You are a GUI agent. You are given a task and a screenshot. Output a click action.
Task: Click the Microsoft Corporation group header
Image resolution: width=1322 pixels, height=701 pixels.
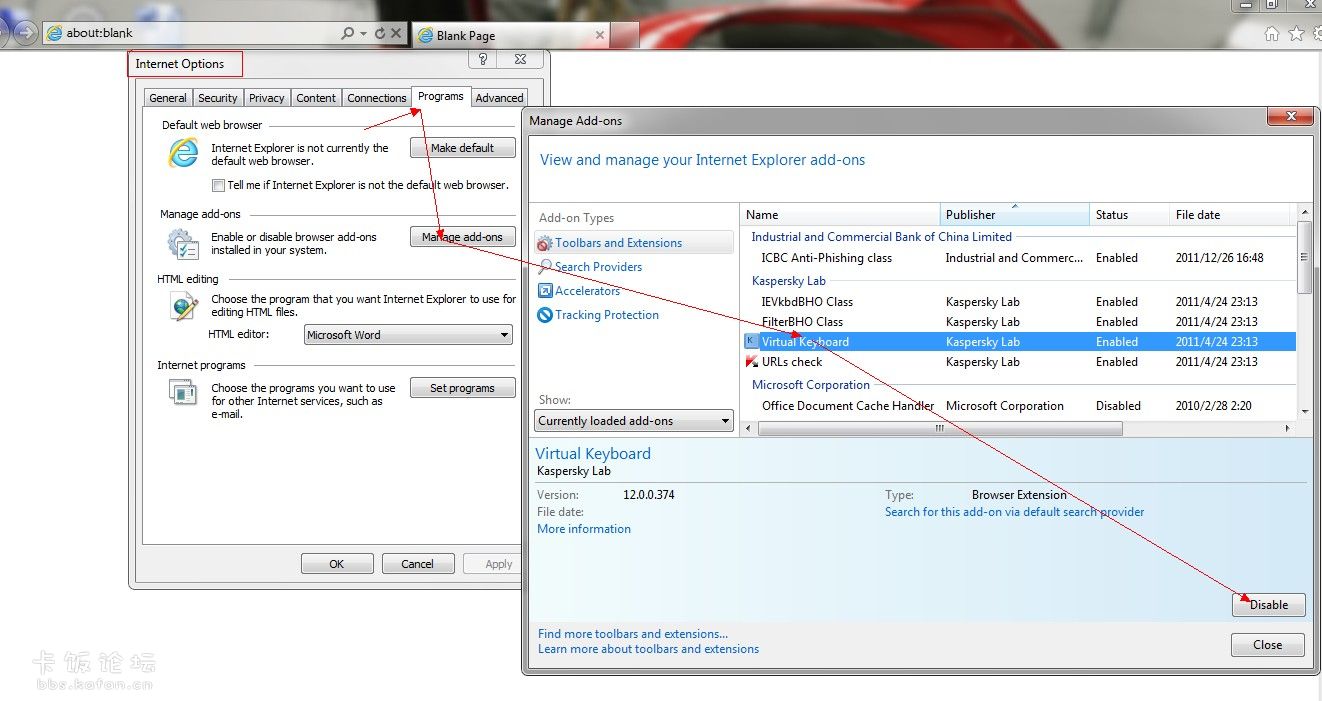point(811,385)
